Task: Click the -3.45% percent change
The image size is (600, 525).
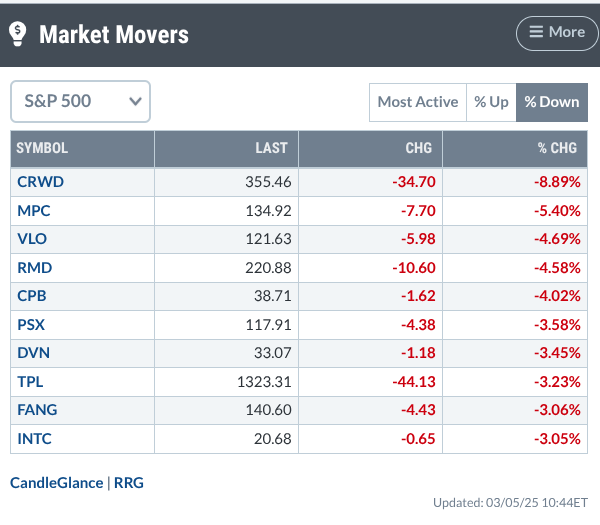Action: 558,353
